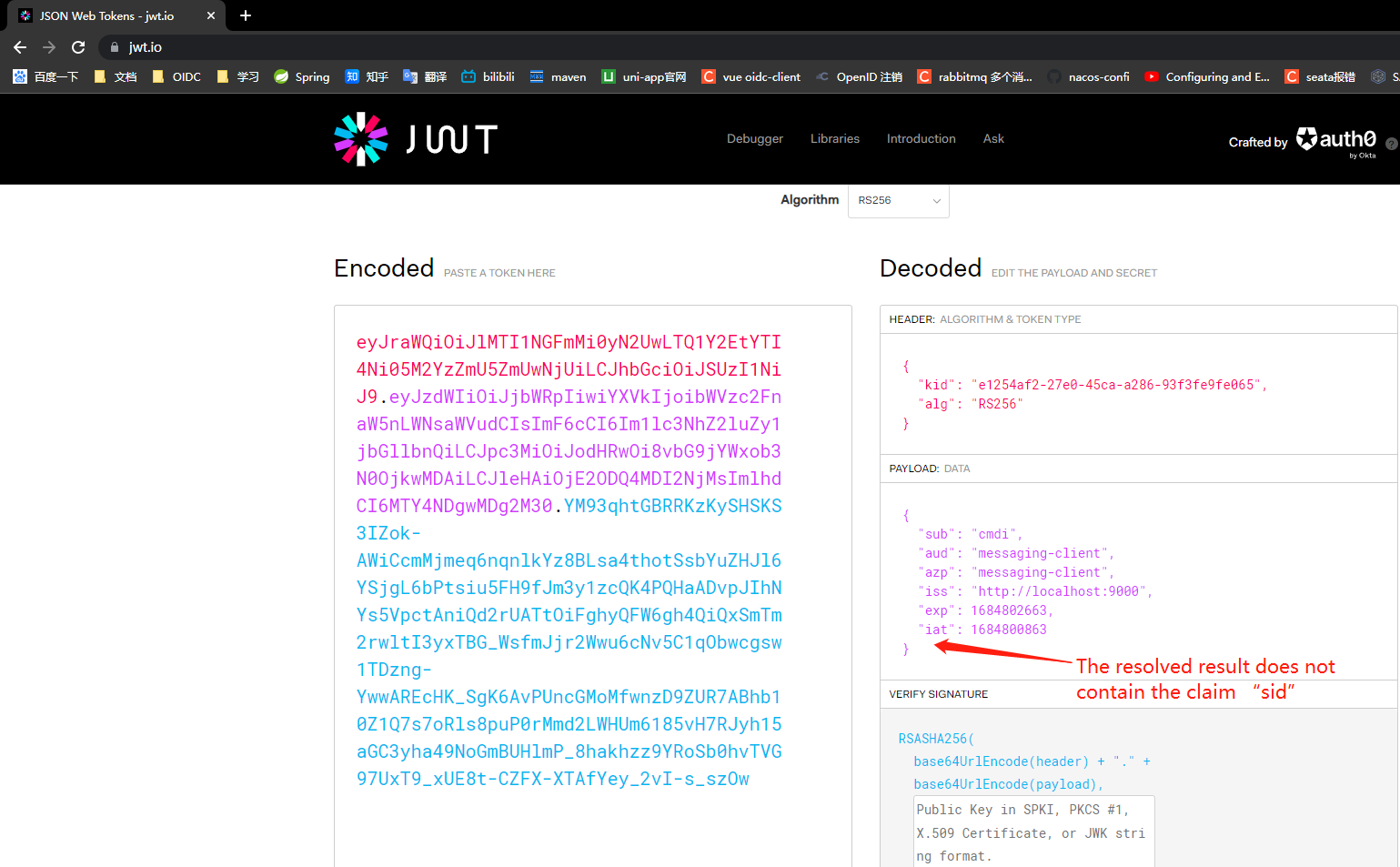Open the Introduction page
The image size is (1400, 867).
(921, 138)
